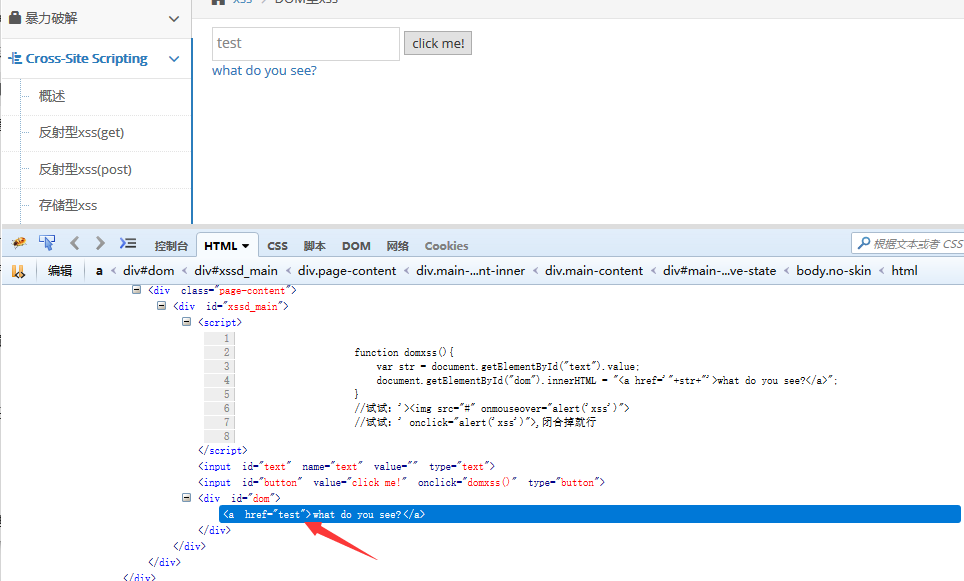The width and height of the screenshot is (964, 581).
Task: Focus the test text input field
Action: 306,44
